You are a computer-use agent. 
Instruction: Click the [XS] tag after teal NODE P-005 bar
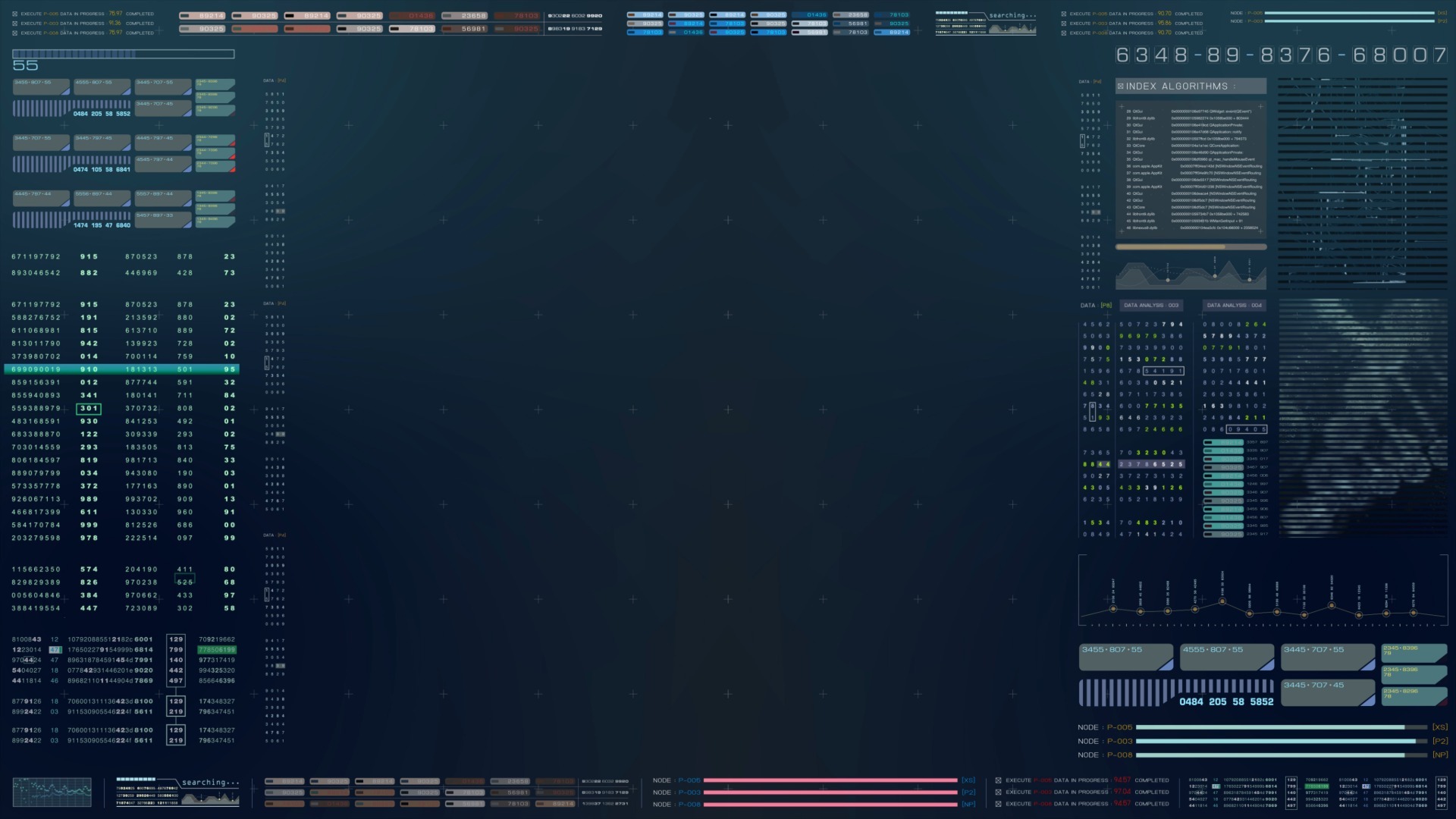(x=1439, y=727)
